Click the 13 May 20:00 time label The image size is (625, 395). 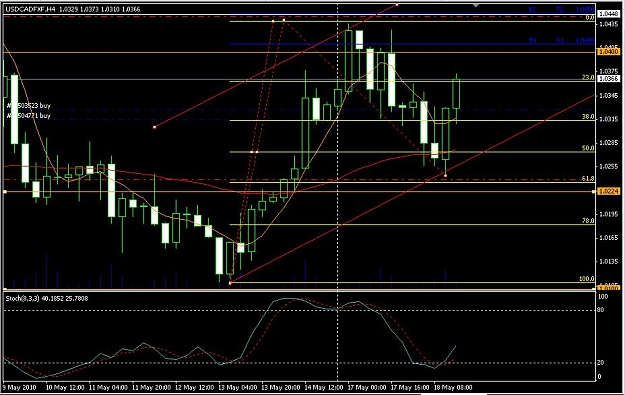click(x=281, y=387)
